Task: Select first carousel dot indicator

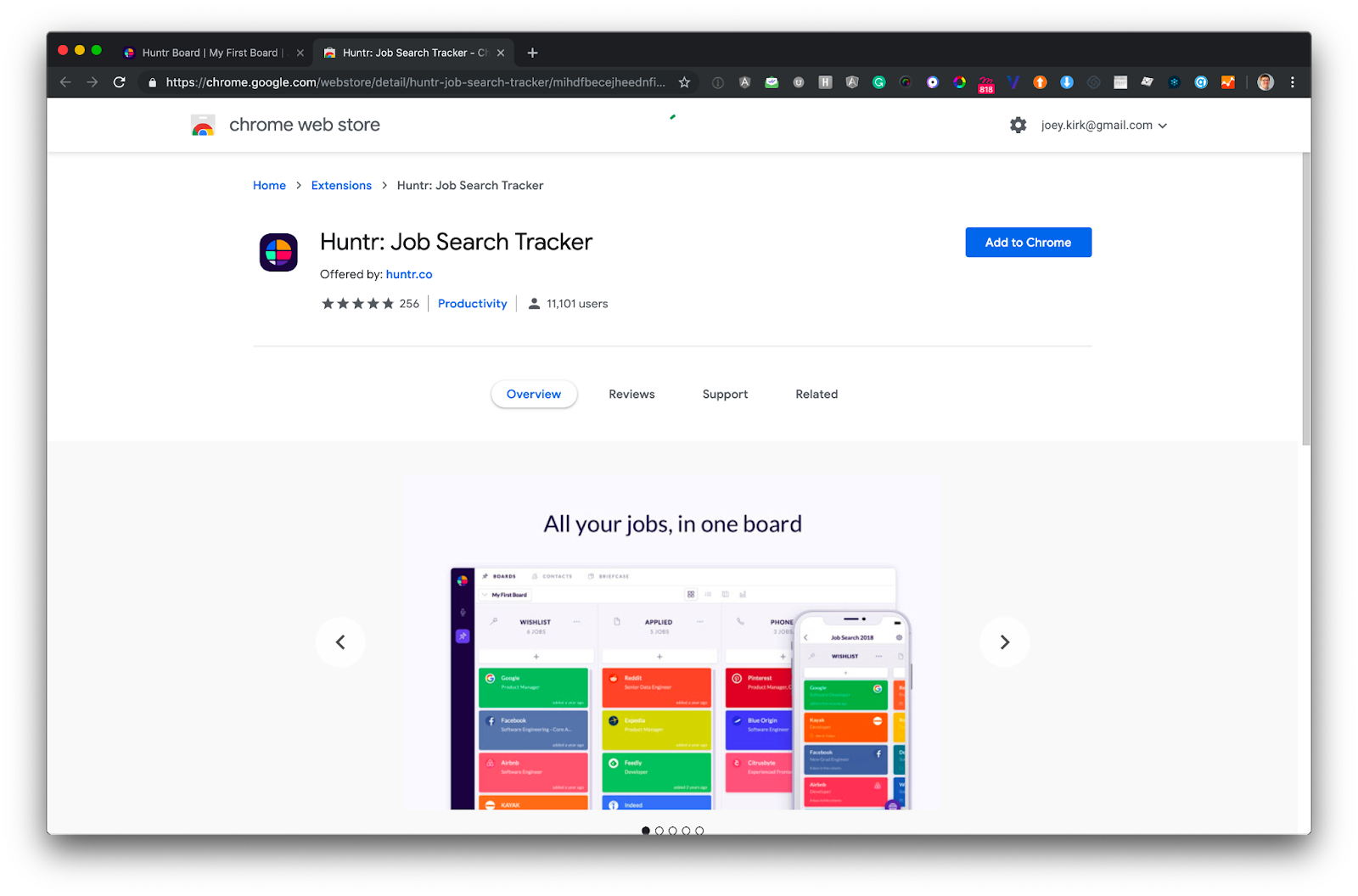Action: (646, 831)
